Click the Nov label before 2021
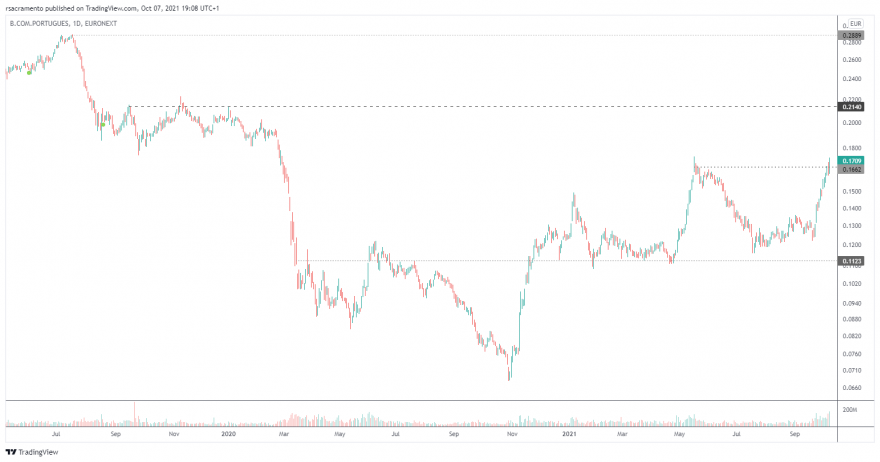880x462 pixels. [x=512, y=434]
